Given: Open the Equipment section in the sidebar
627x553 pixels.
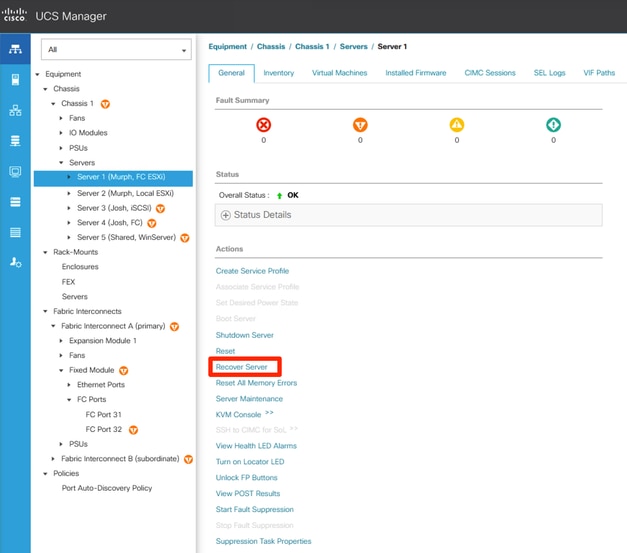Looking at the screenshot, I should click(x=15, y=49).
